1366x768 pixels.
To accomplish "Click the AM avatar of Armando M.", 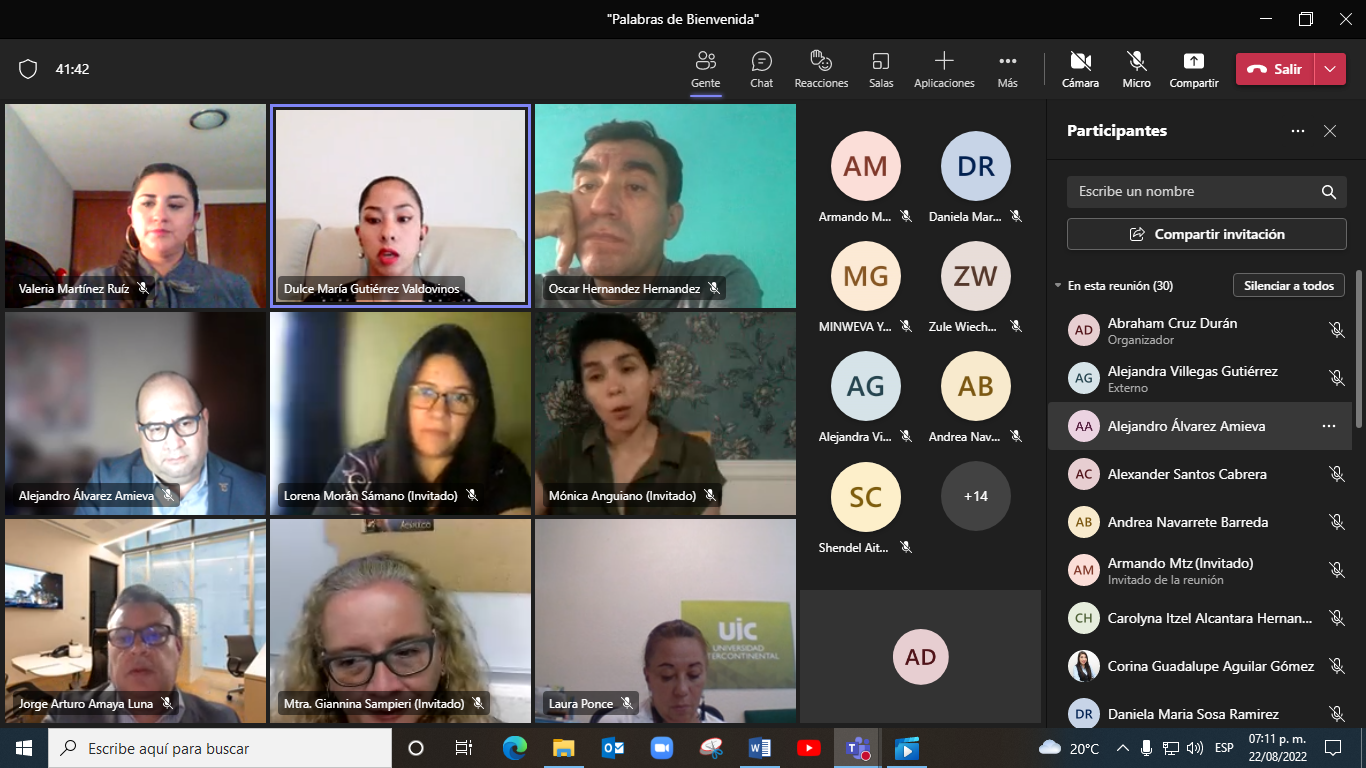I will pos(866,166).
